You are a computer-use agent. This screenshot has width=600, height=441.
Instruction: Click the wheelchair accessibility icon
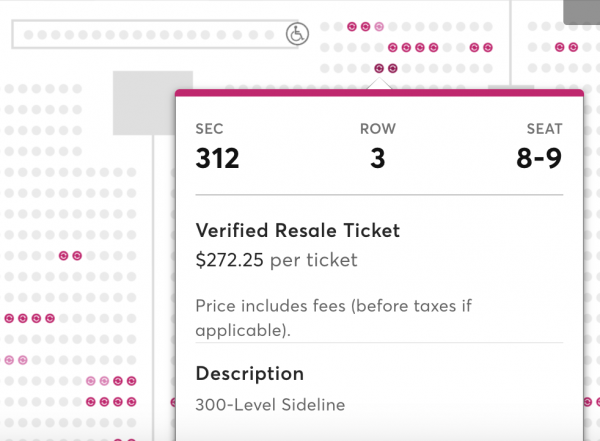pos(297,34)
